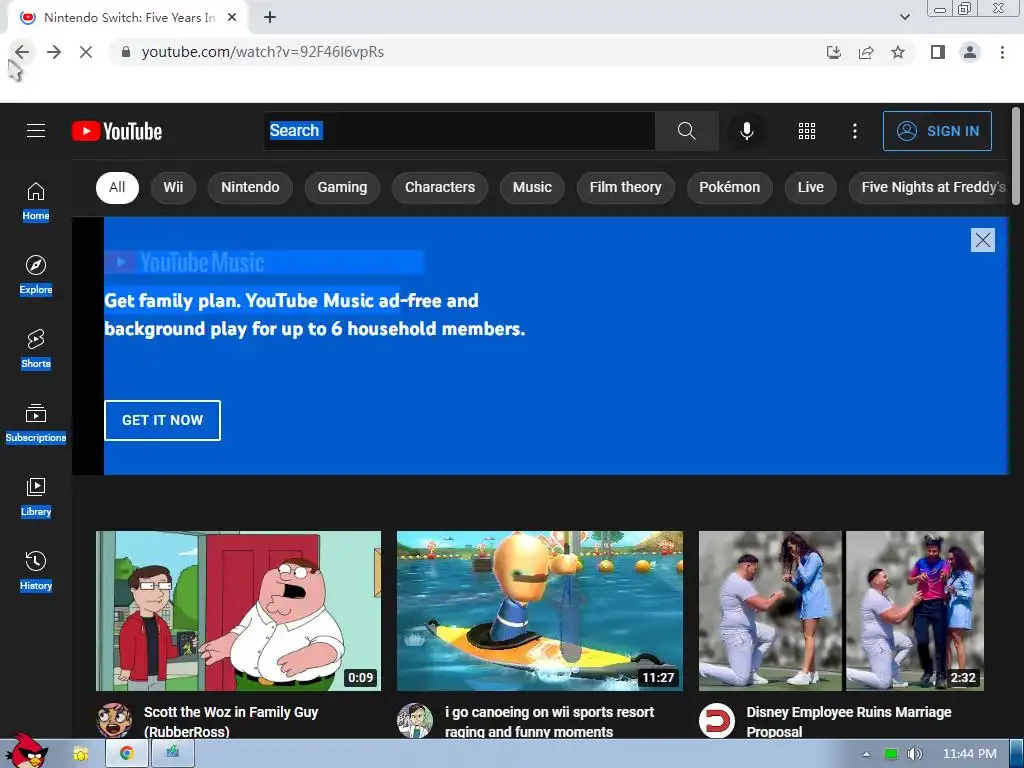Open Explore in sidebar

click(x=36, y=275)
